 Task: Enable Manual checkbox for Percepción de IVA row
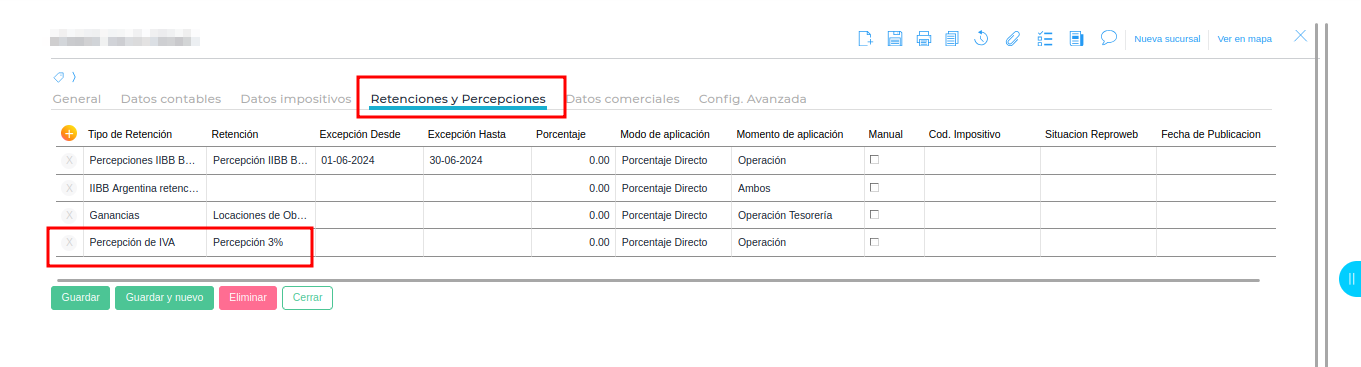874,241
